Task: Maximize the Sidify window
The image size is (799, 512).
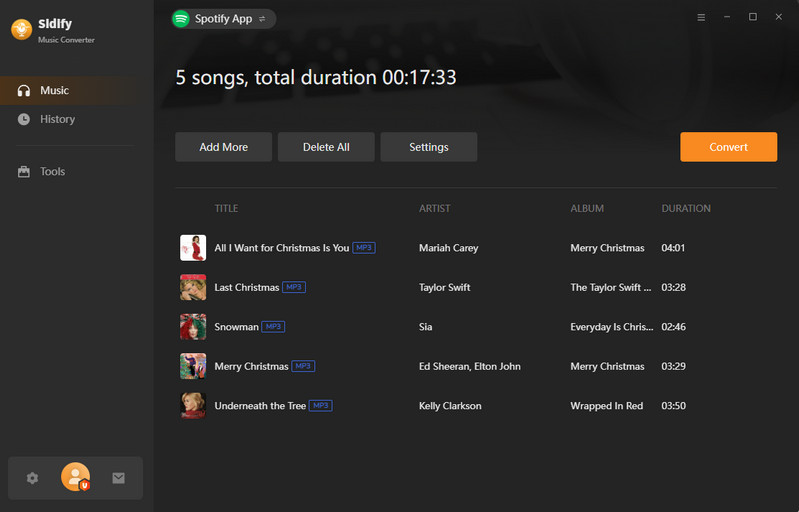Action: [753, 17]
